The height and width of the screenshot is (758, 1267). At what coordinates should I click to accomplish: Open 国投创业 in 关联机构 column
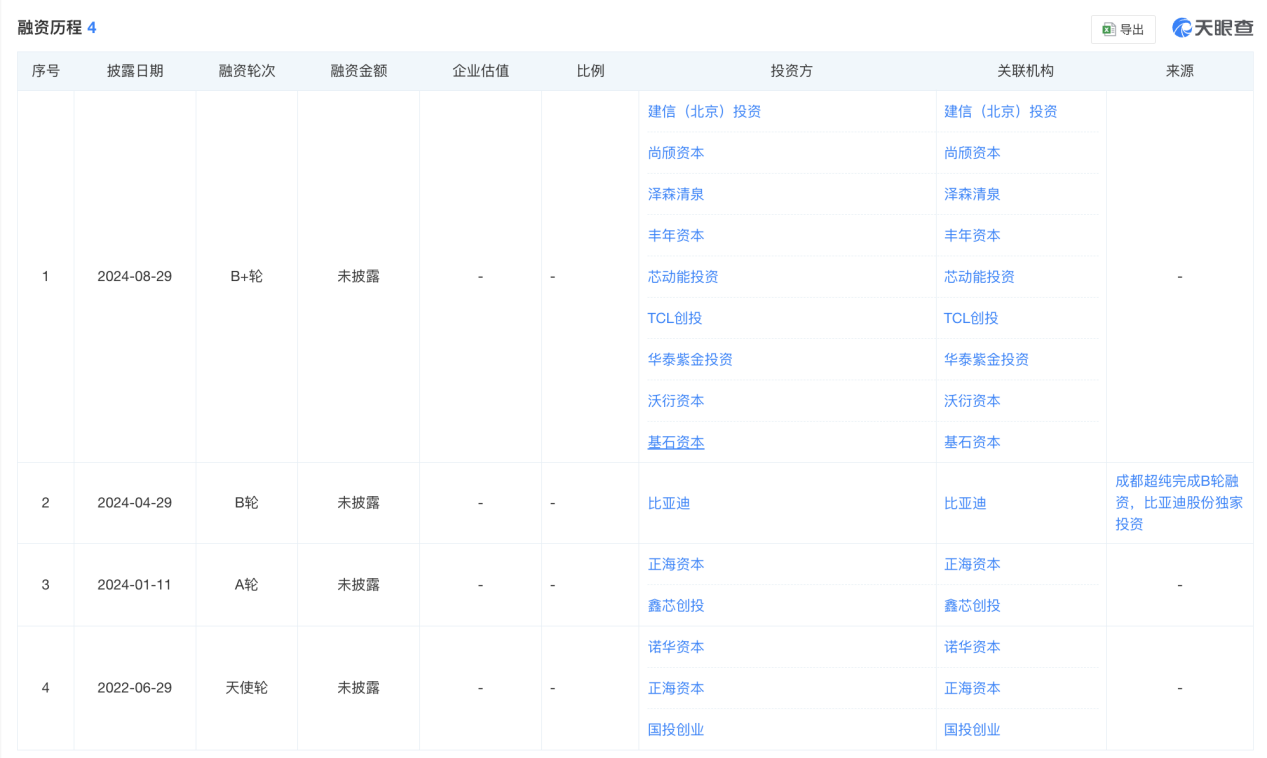972,730
